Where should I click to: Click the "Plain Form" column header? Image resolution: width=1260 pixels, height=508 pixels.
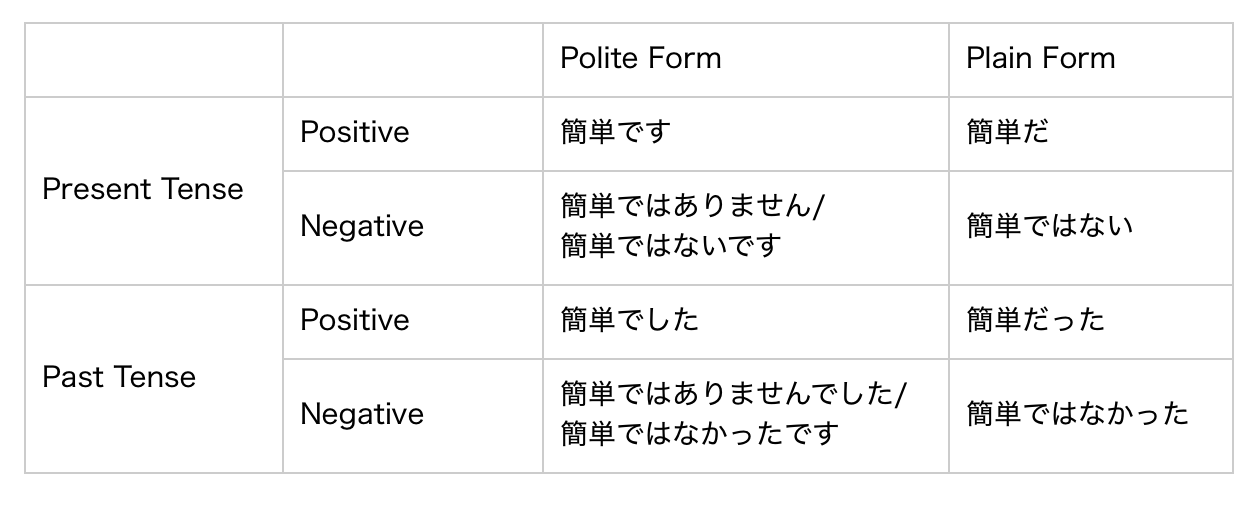coord(1040,58)
